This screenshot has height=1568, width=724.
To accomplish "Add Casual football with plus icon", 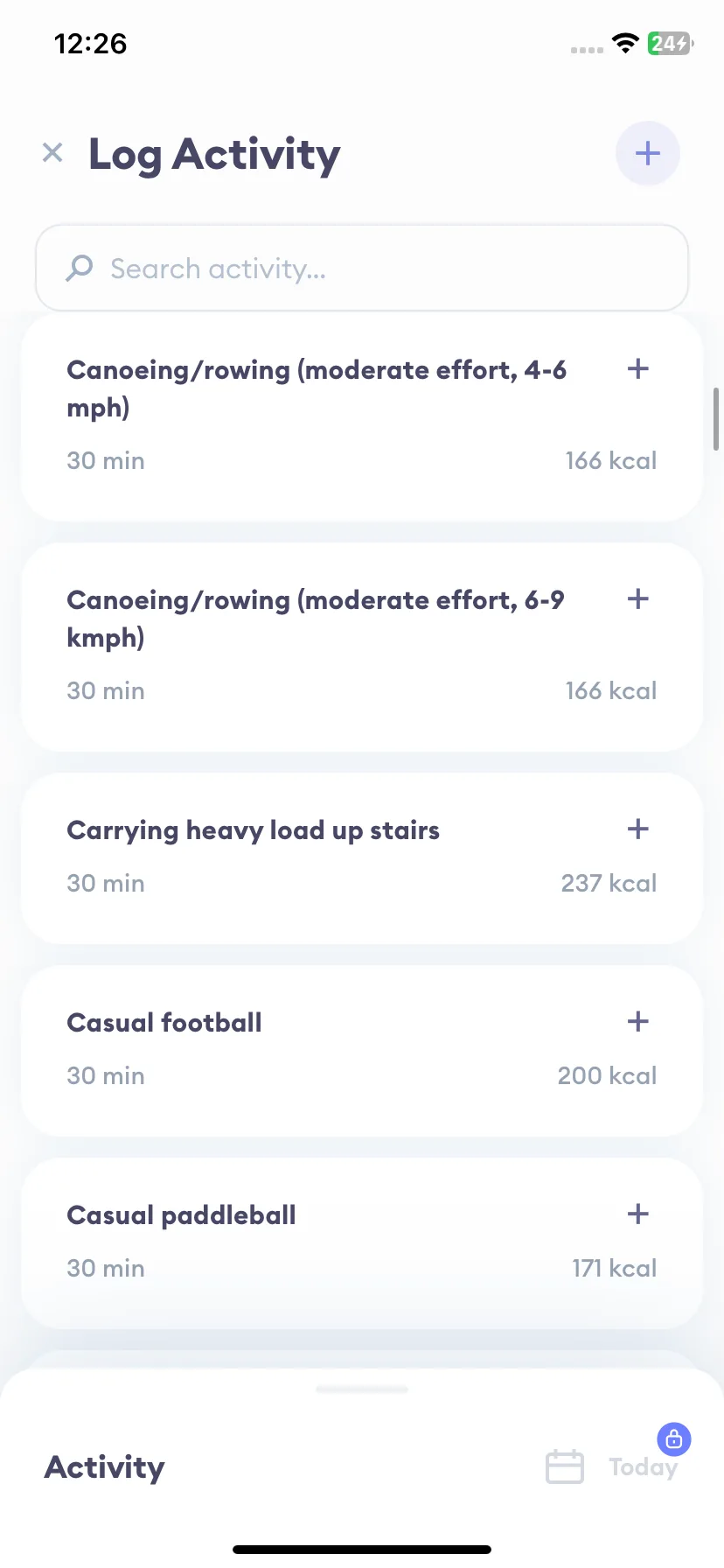I will (x=638, y=1021).
